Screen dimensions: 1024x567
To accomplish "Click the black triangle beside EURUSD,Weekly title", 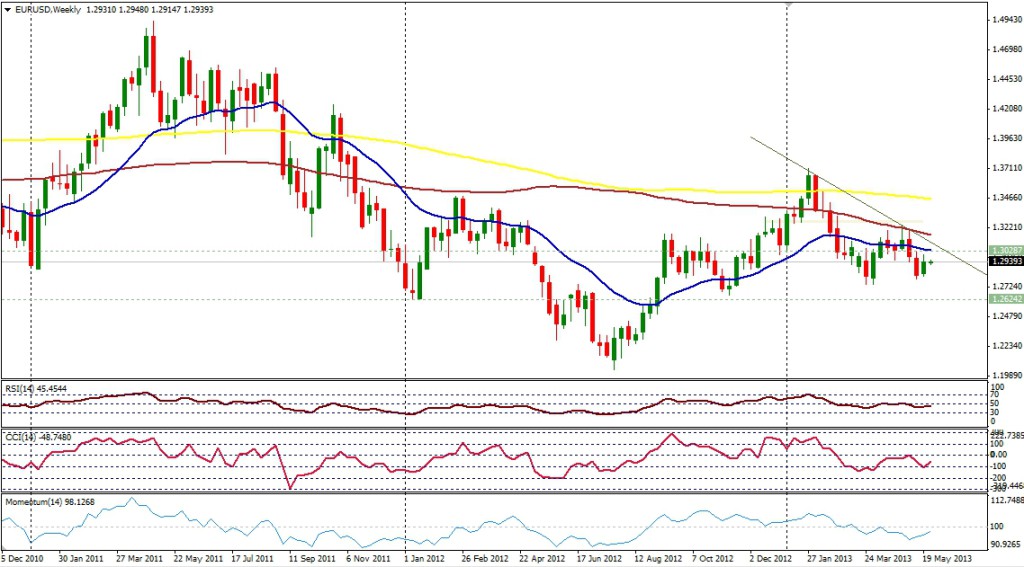I will coord(7,8).
